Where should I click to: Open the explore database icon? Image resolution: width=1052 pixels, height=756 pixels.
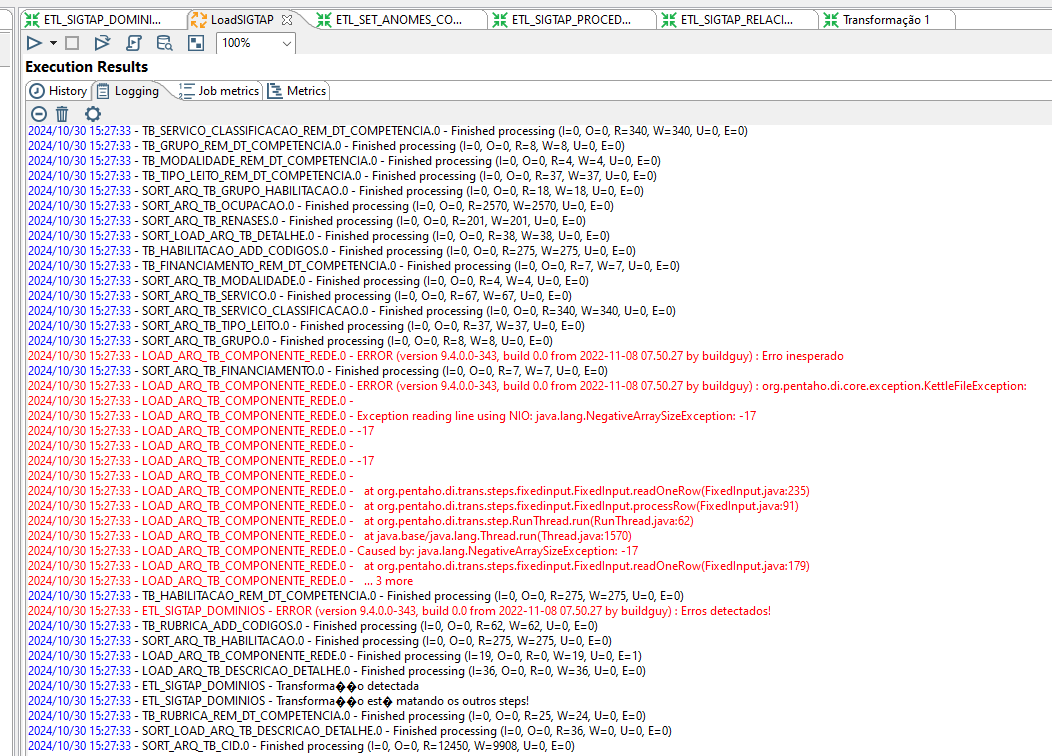pyautogui.click(x=164, y=43)
